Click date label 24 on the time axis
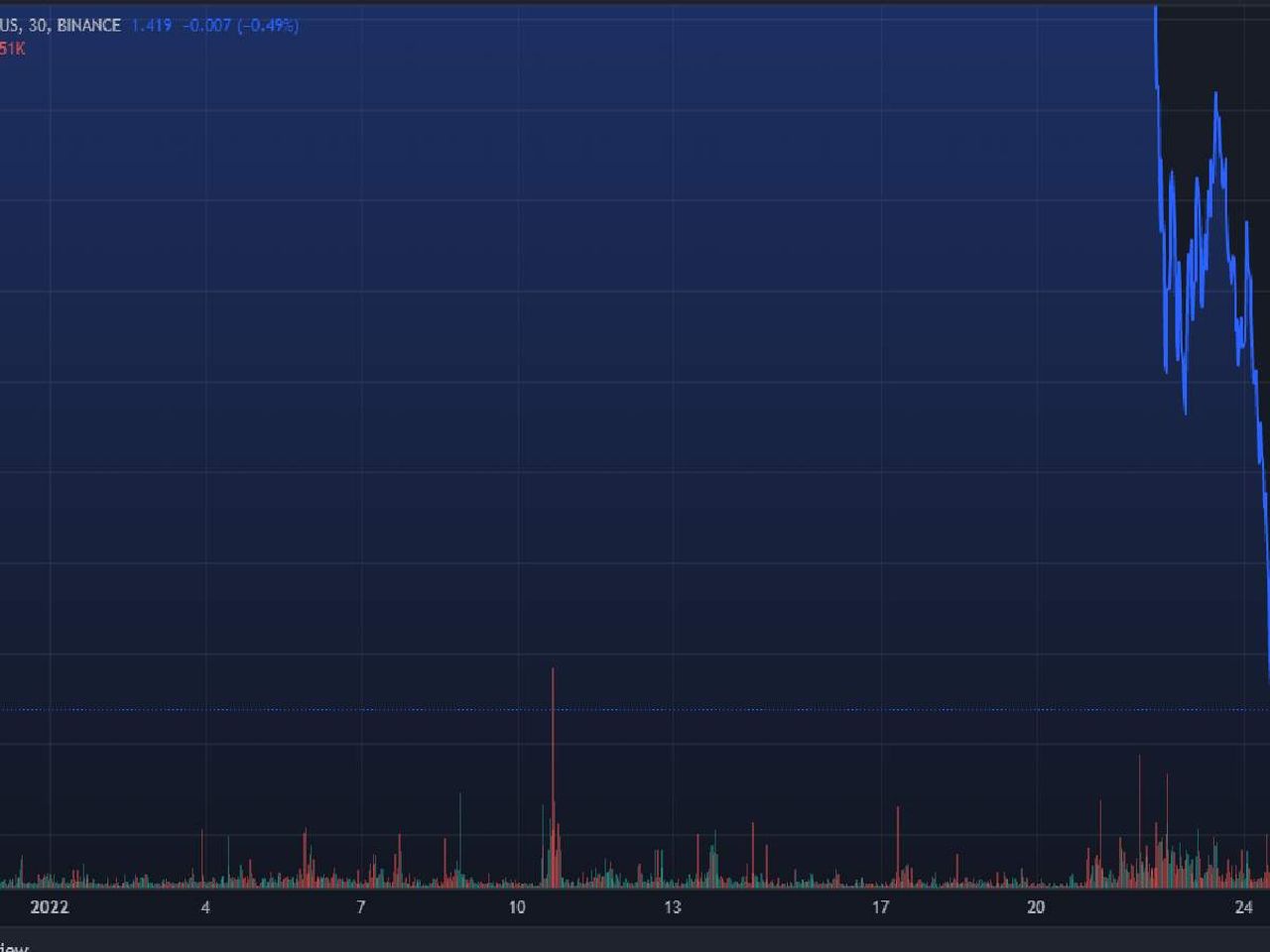Screen dimensions: 1270x952 [x=1243, y=906]
